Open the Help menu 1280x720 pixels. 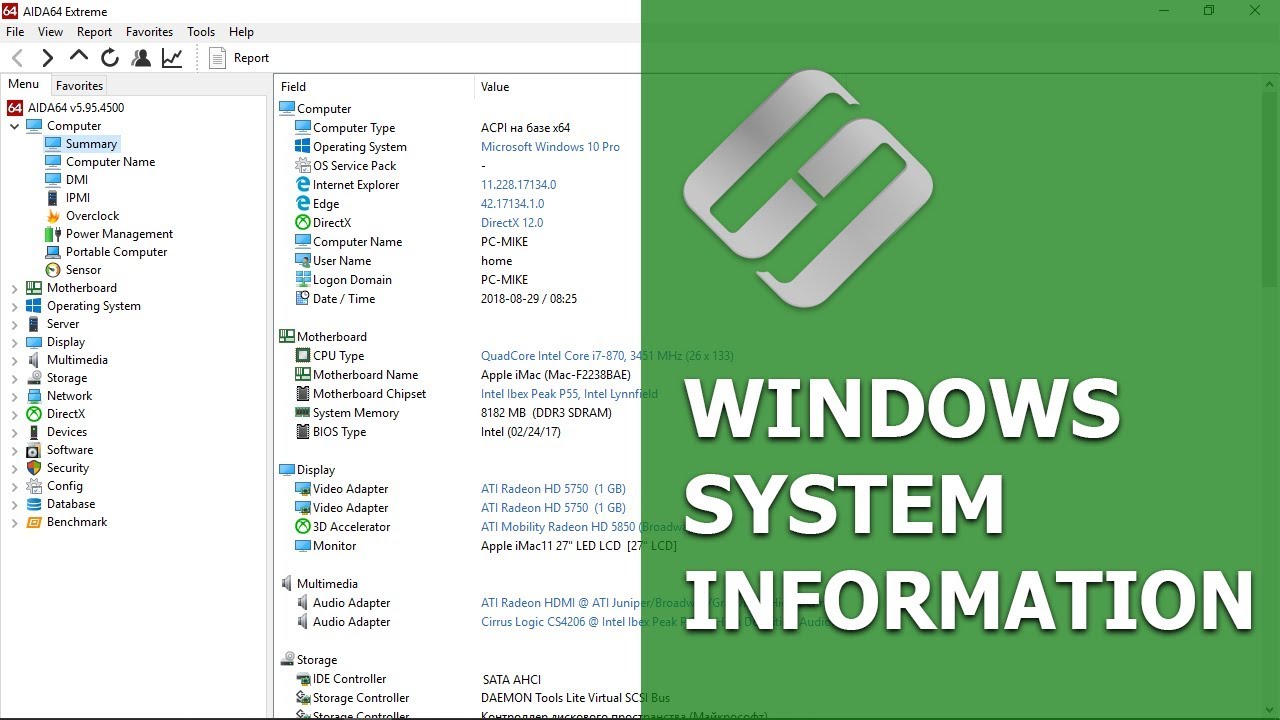pyautogui.click(x=241, y=32)
